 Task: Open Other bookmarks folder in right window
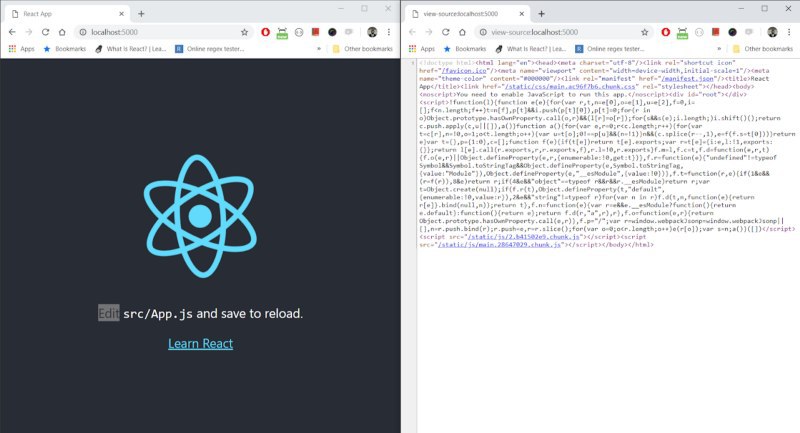[762, 49]
